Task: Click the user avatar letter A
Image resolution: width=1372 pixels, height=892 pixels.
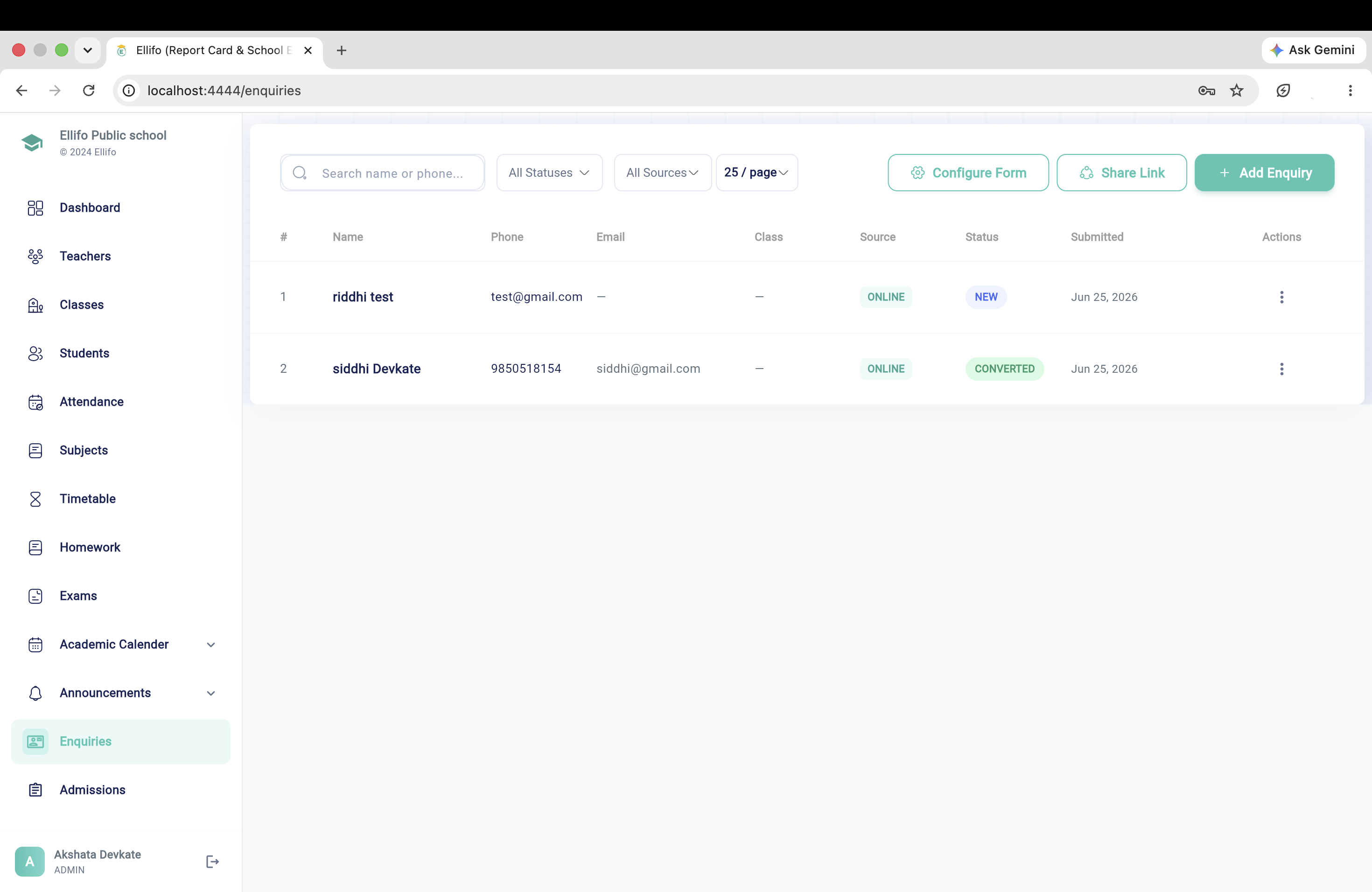Action: (29, 862)
